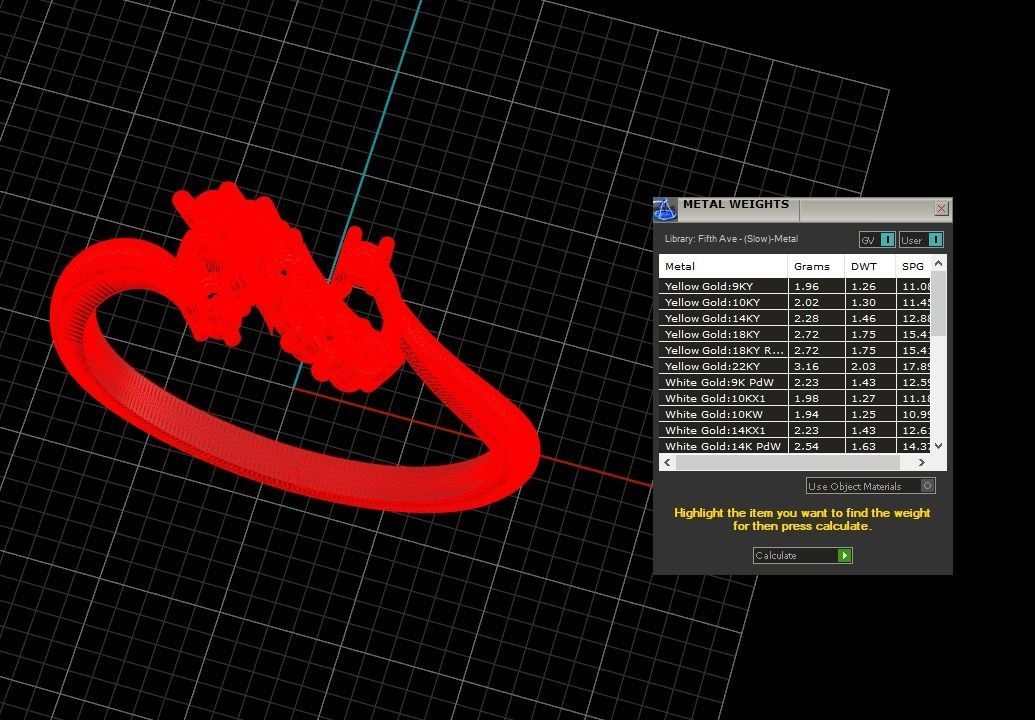Select the Yellow Gold:10KY row

(795, 302)
